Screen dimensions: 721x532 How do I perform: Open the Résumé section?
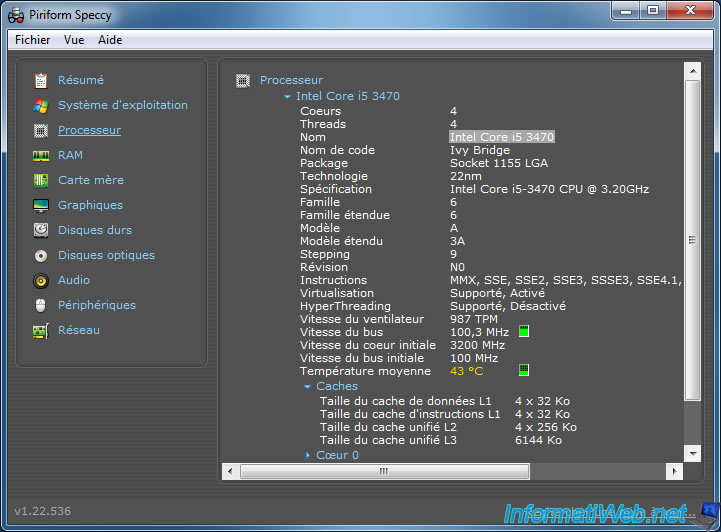(80, 80)
